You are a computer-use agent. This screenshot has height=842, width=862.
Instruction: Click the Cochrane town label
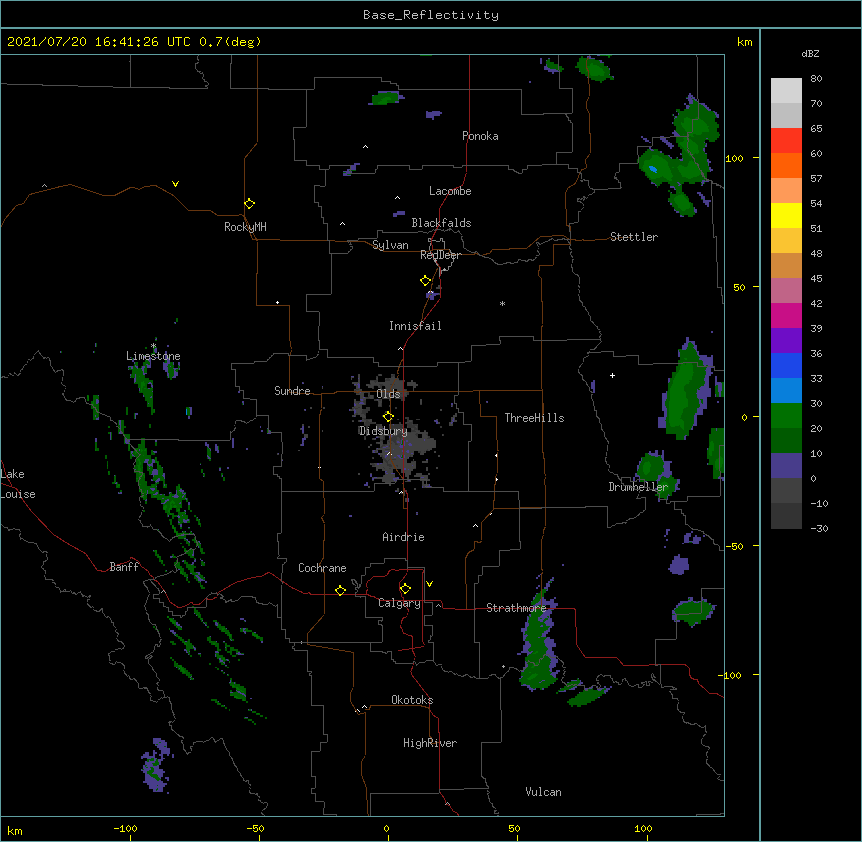tap(322, 568)
